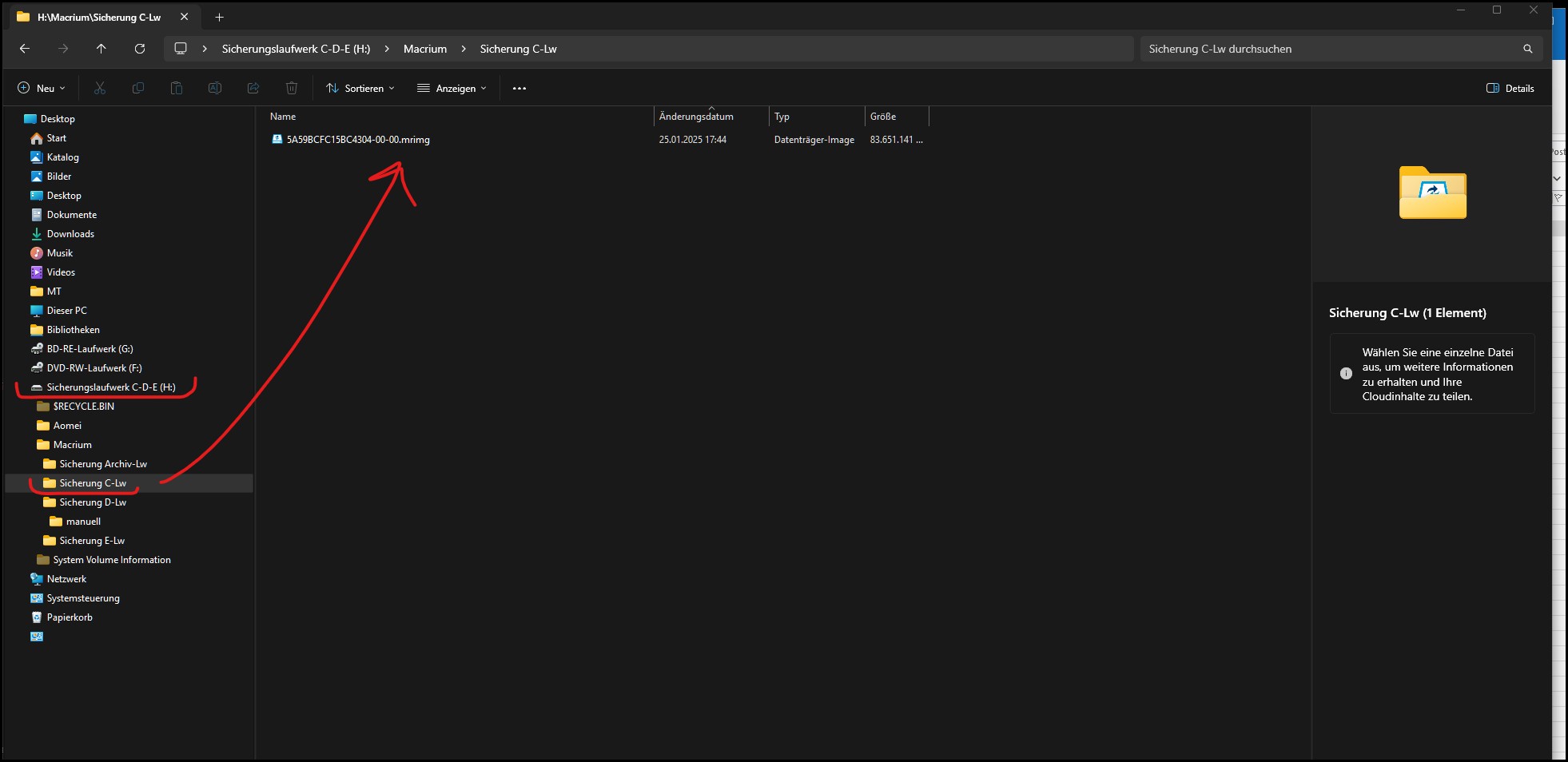
Task: Click the forward navigation arrow
Action: tap(63, 49)
